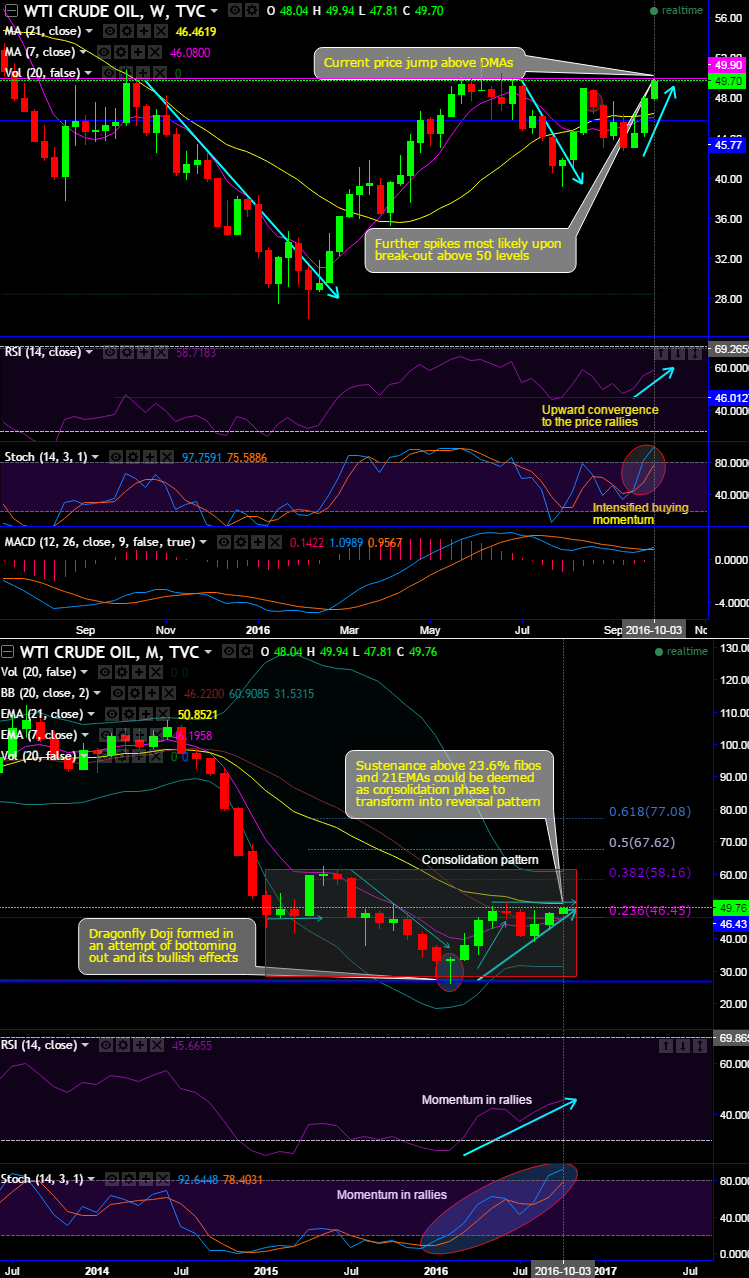The height and width of the screenshot is (1278, 749).
Task: Click the weekly RSI value 58.7183
Action: tap(196, 352)
